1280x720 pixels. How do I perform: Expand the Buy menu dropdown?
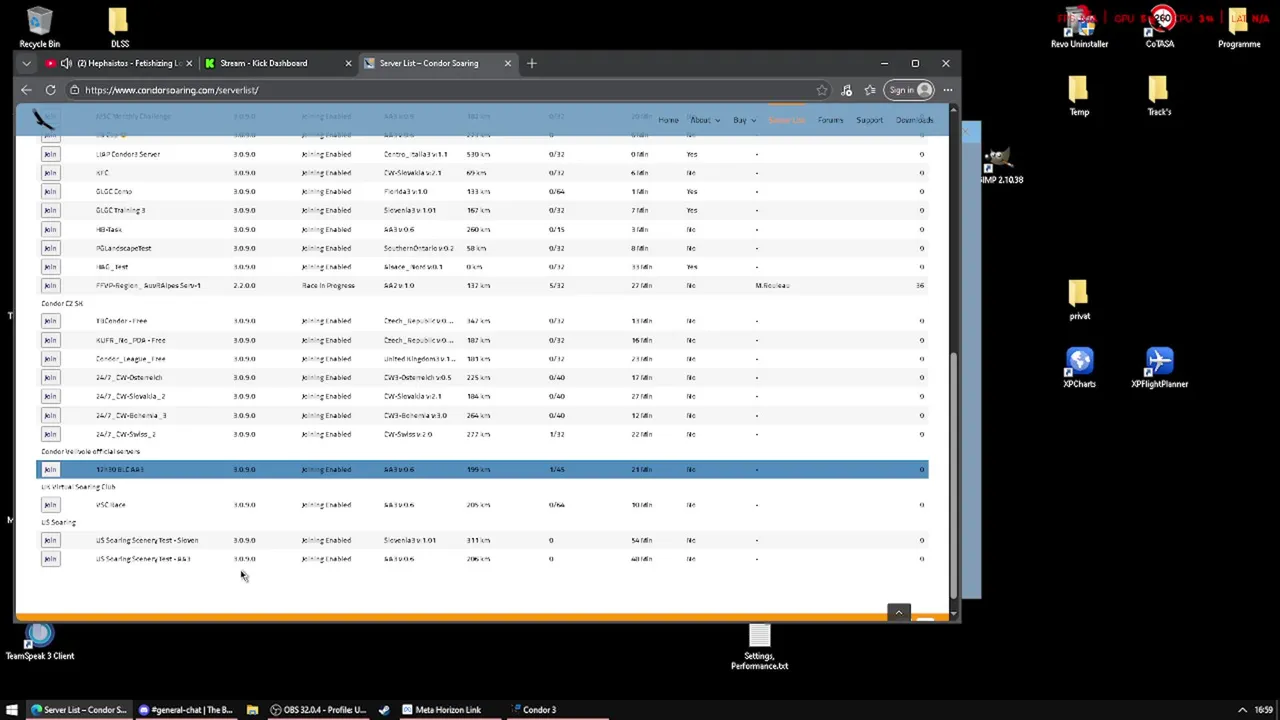click(x=743, y=120)
